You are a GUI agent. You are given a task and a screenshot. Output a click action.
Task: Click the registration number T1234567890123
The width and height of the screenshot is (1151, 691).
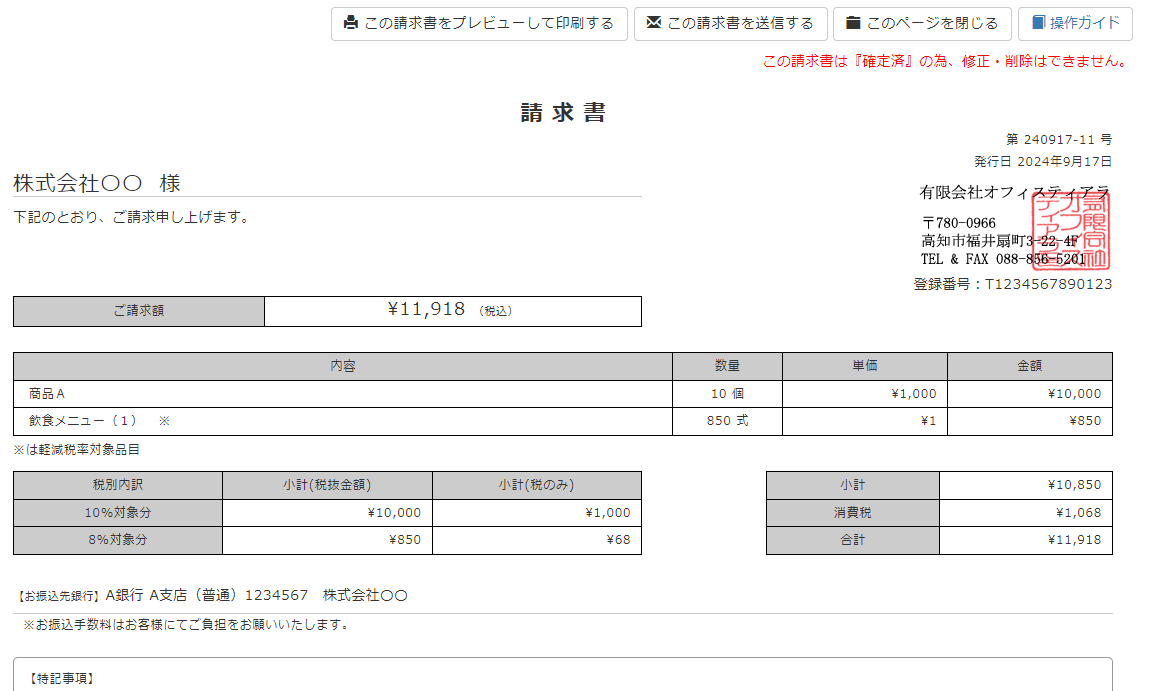point(1047,284)
